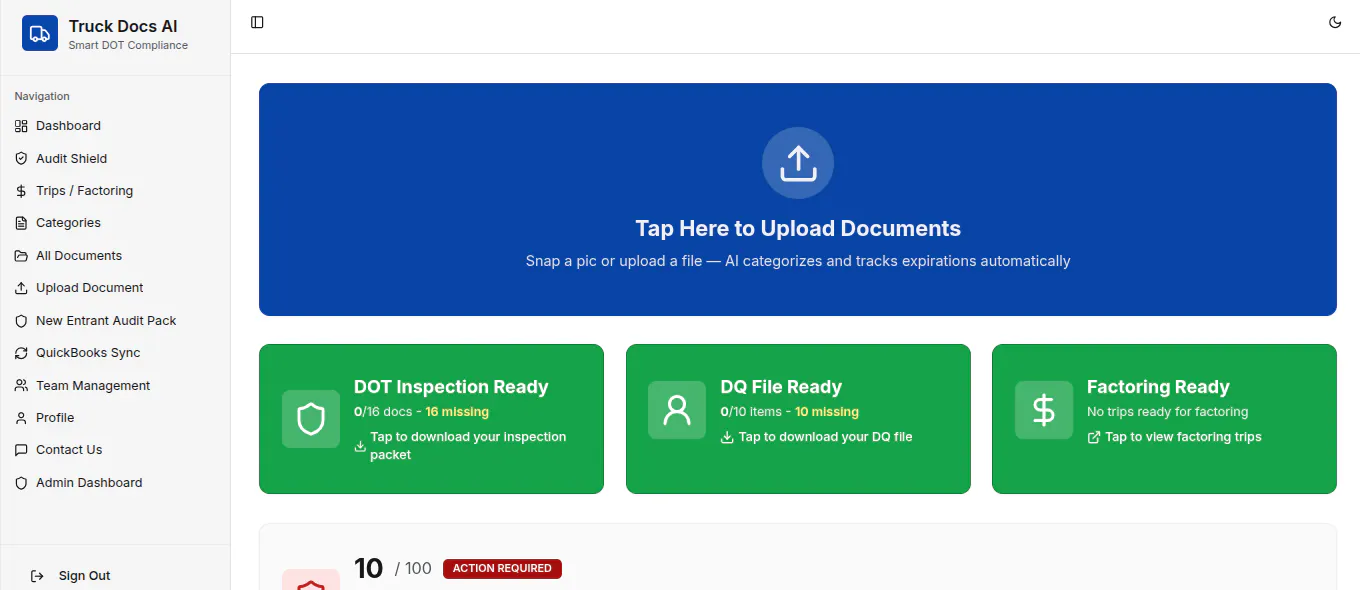Open Team Management
Viewport: 1360px width, 590px height.
coord(115,385)
